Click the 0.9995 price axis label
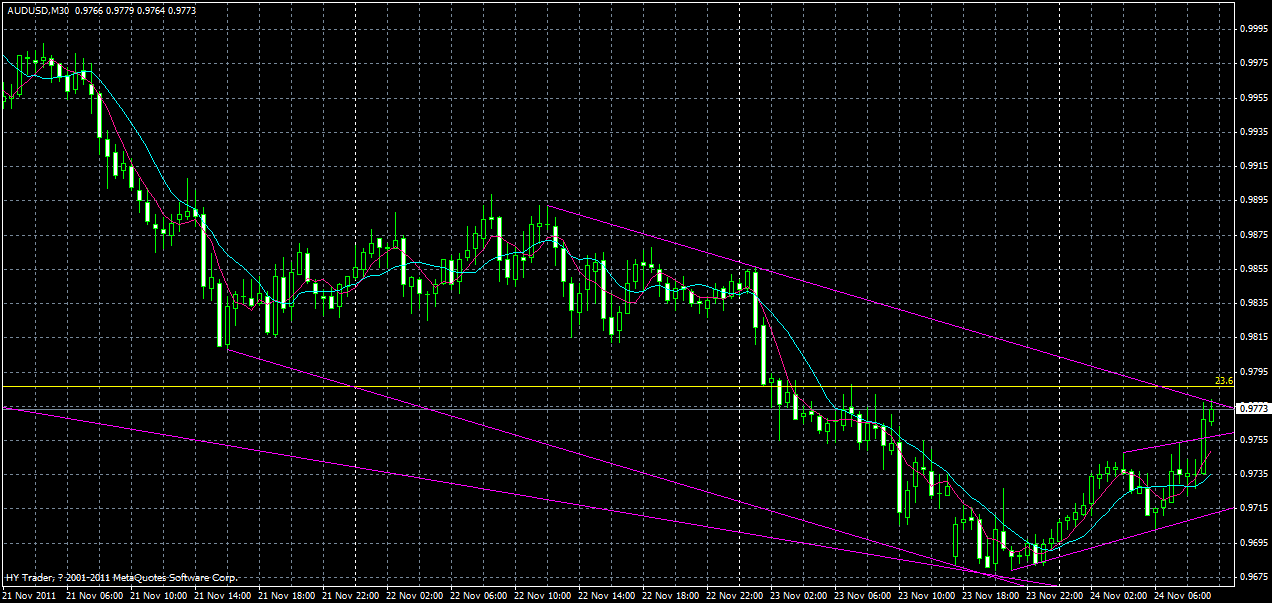Image resolution: width=1272 pixels, height=603 pixels. point(1254,30)
